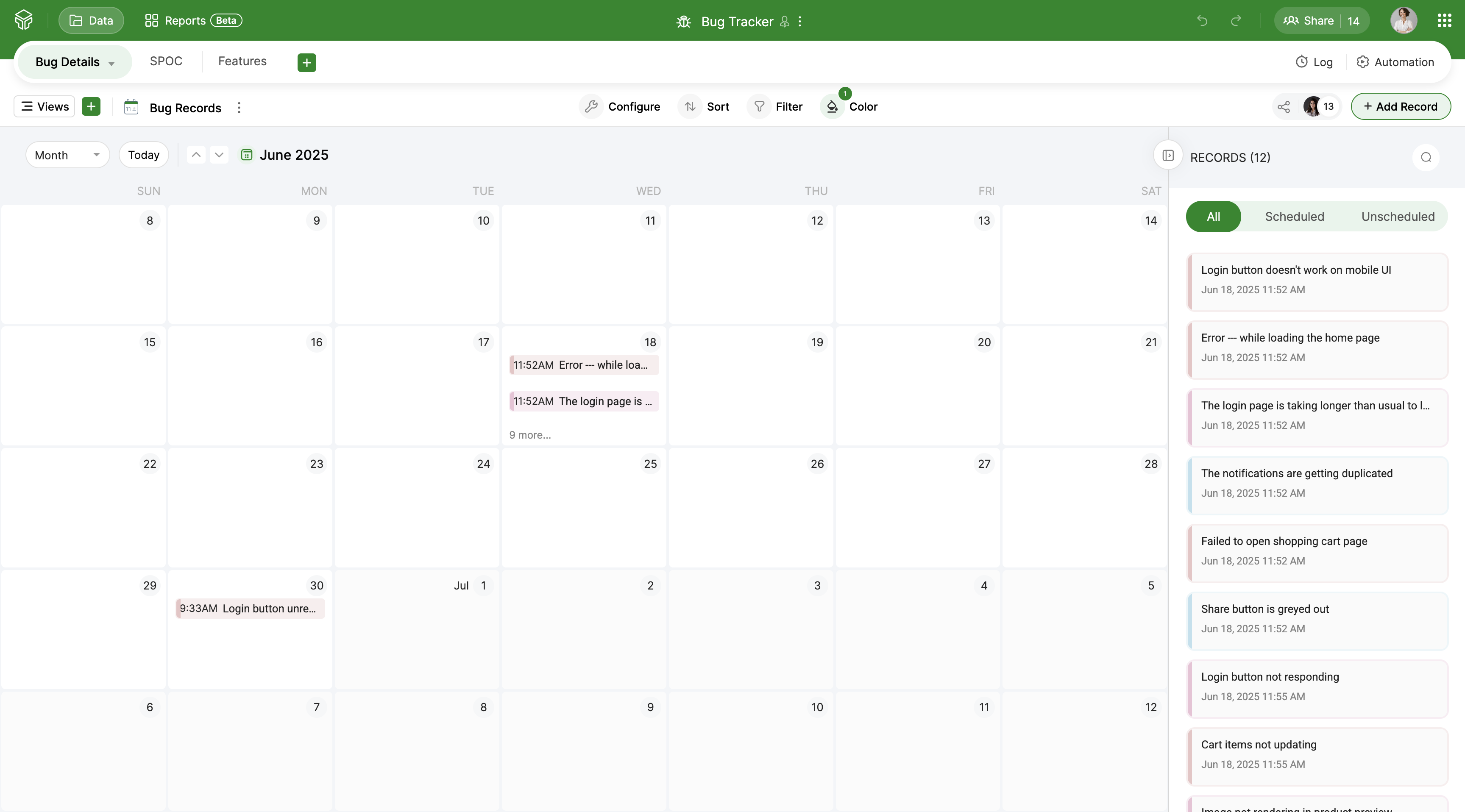Open the search in the Records panel
The height and width of the screenshot is (812, 1465).
pyautogui.click(x=1425, y=158)
